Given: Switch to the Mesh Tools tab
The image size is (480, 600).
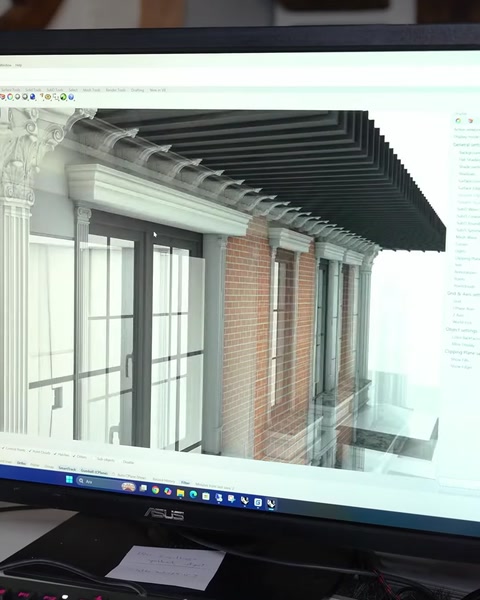Looking at the screenshot, I should pyautogui.click(x=91, y=90).
